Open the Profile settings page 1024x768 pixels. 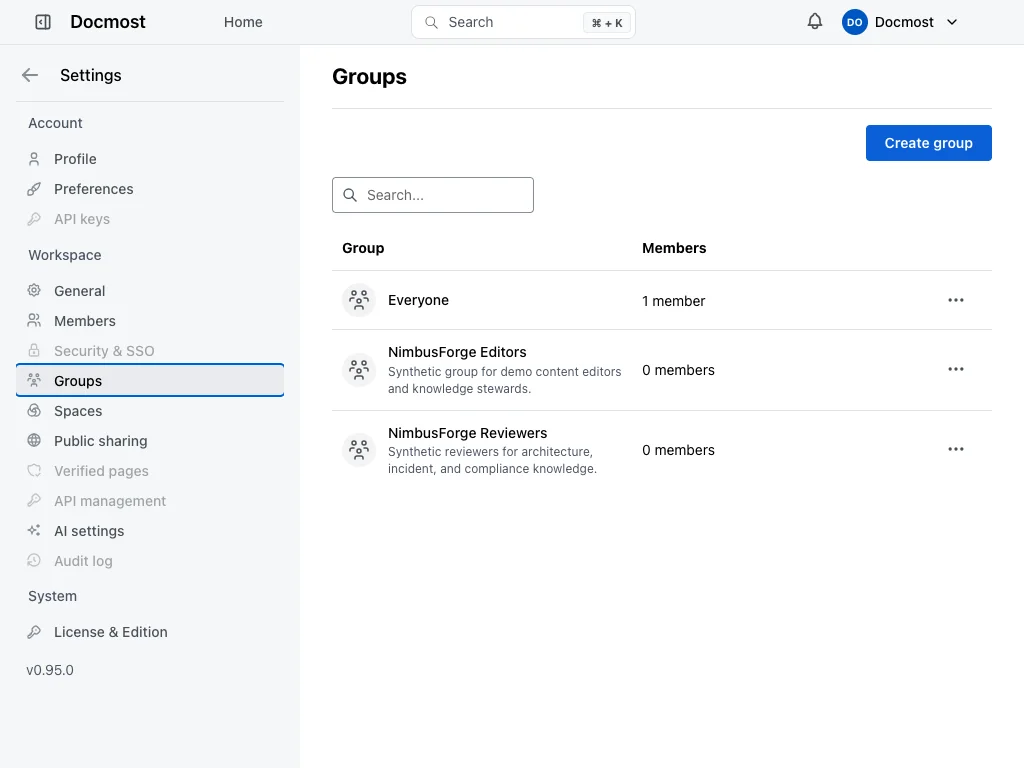[150, 159]
